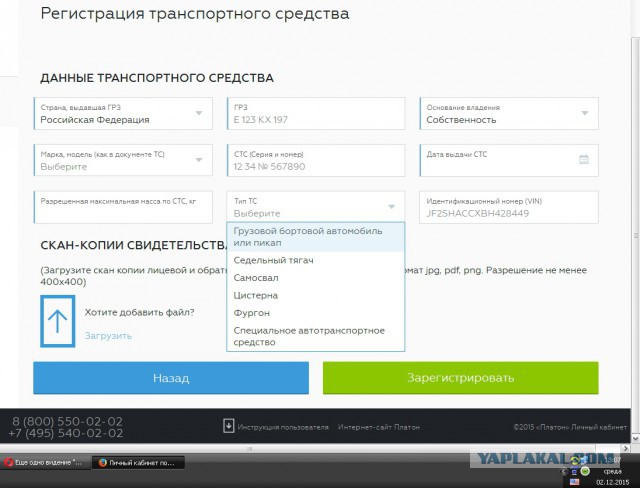Click the language flag in system tray
This screenshot has width=640, height=488.
click(574, 482)
